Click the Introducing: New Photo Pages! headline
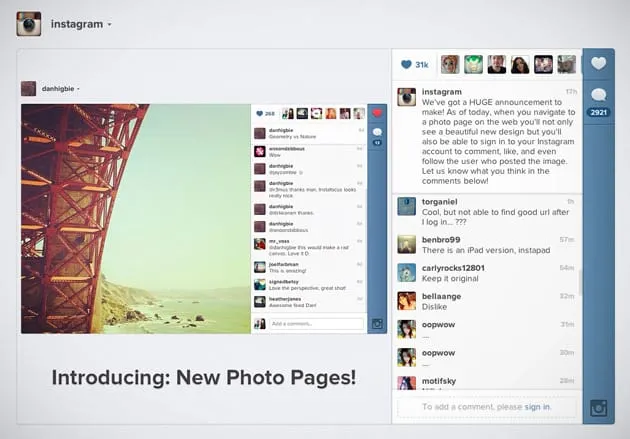The image size is (630, 439). tap(204, 378)
